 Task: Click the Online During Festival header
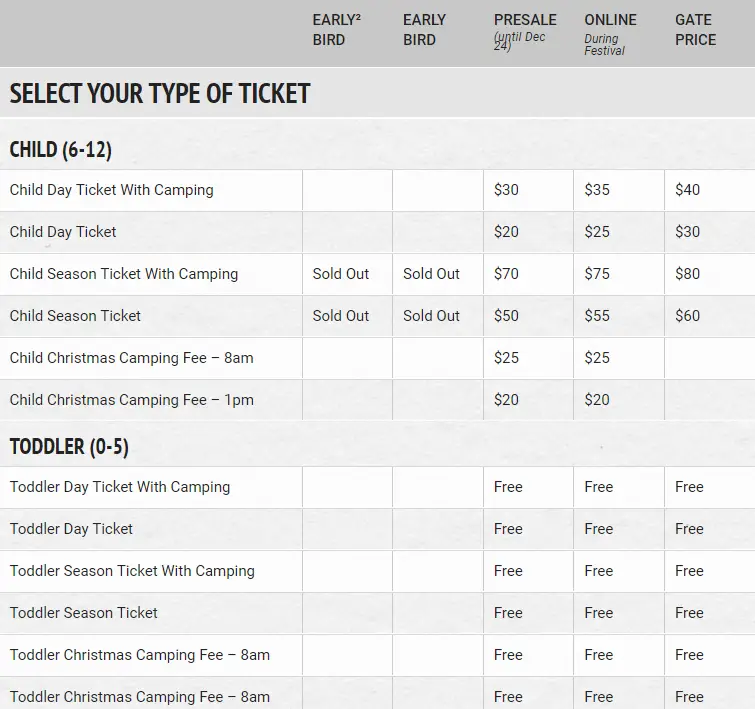point(610,34)
